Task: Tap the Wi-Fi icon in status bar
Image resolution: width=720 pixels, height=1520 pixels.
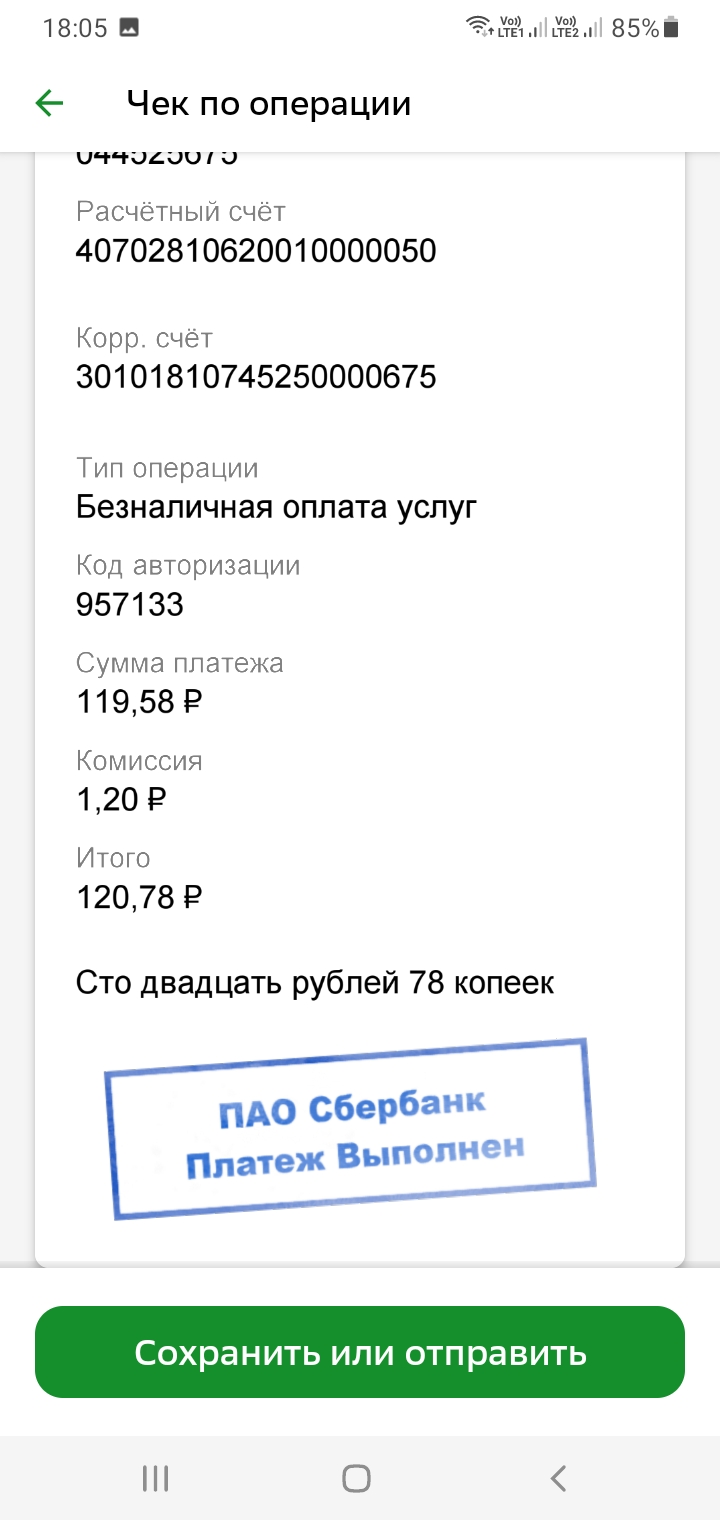Action: 480,28
